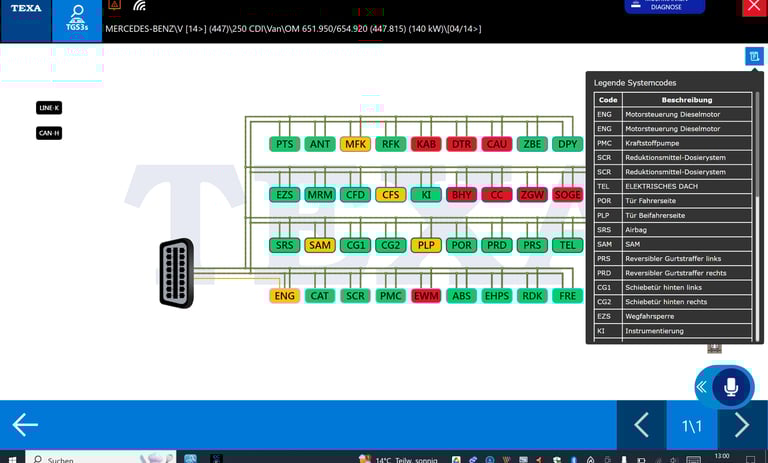
Task: Open the ZBE control unit
Action: pos(532,144)
